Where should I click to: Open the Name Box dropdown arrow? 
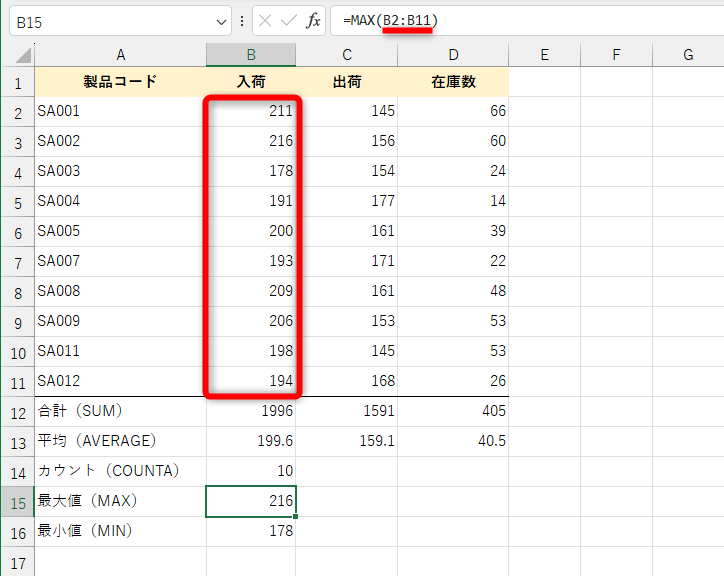(x=221, y=22)
